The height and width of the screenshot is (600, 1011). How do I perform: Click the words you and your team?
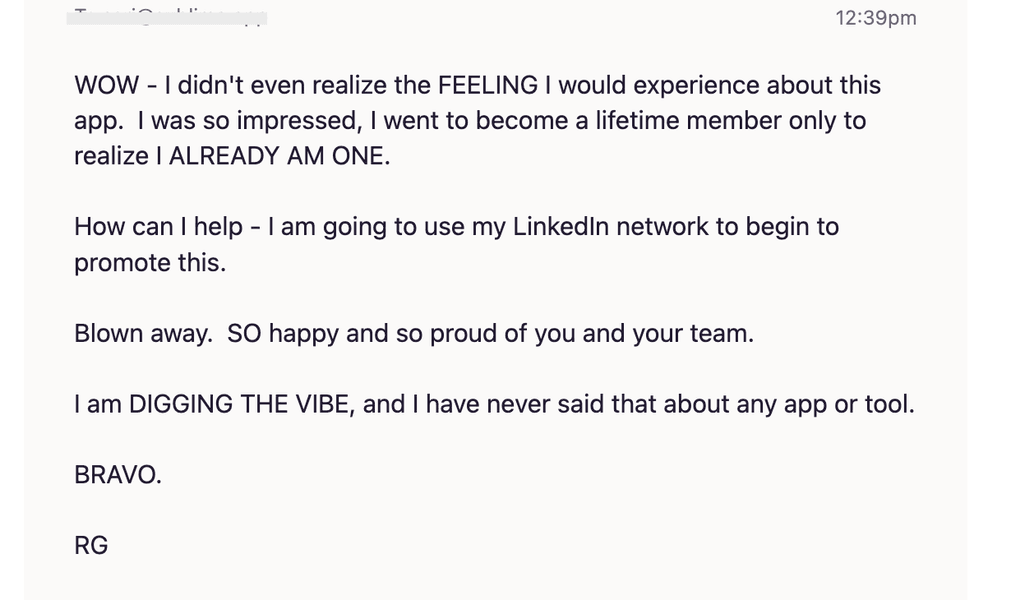tap(643, 334)
